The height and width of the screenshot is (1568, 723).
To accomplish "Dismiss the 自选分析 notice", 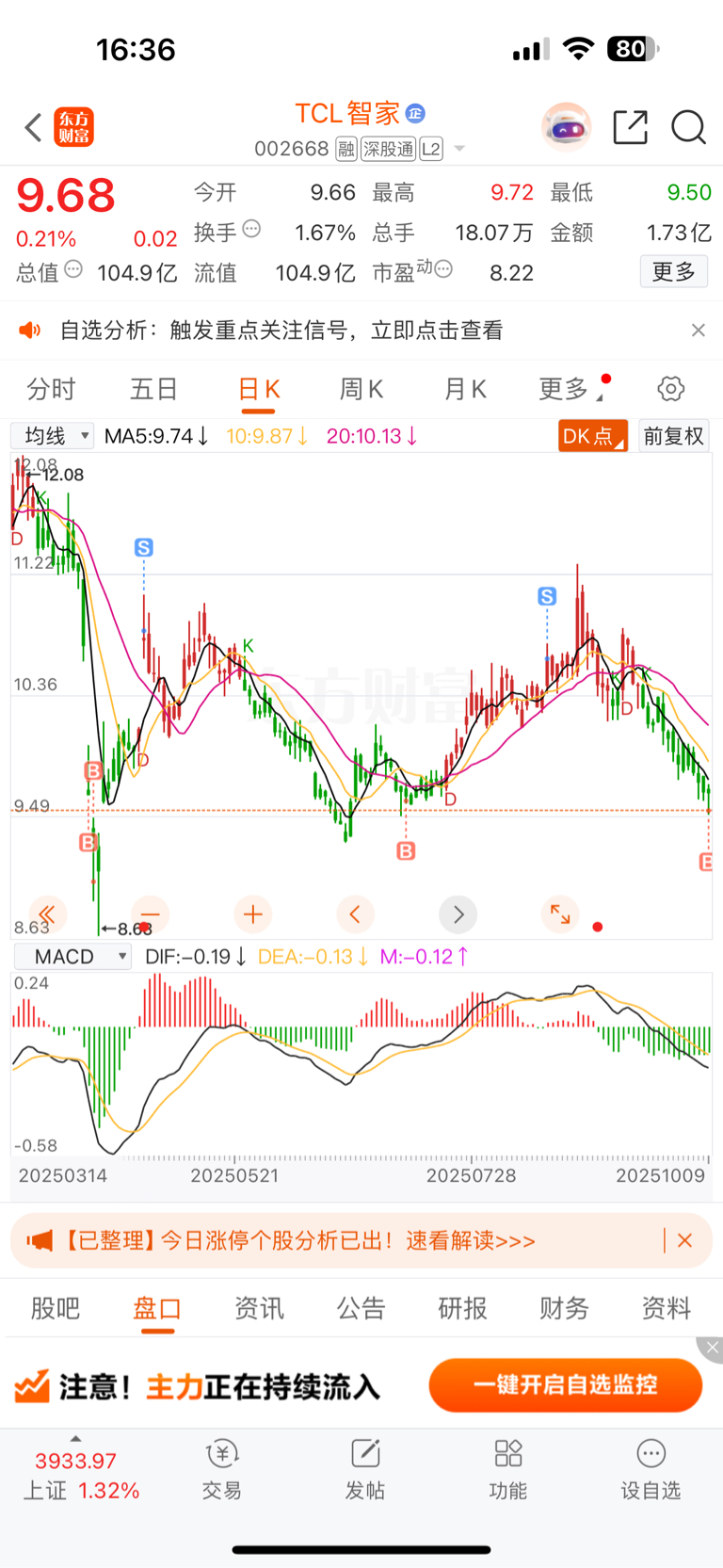I will pyautogui.click(x=698, y=331).
